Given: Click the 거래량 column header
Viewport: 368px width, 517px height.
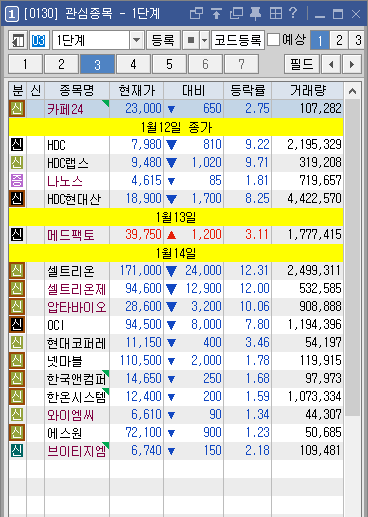Looking at the screenshot, I should click(x=307, y=90).
